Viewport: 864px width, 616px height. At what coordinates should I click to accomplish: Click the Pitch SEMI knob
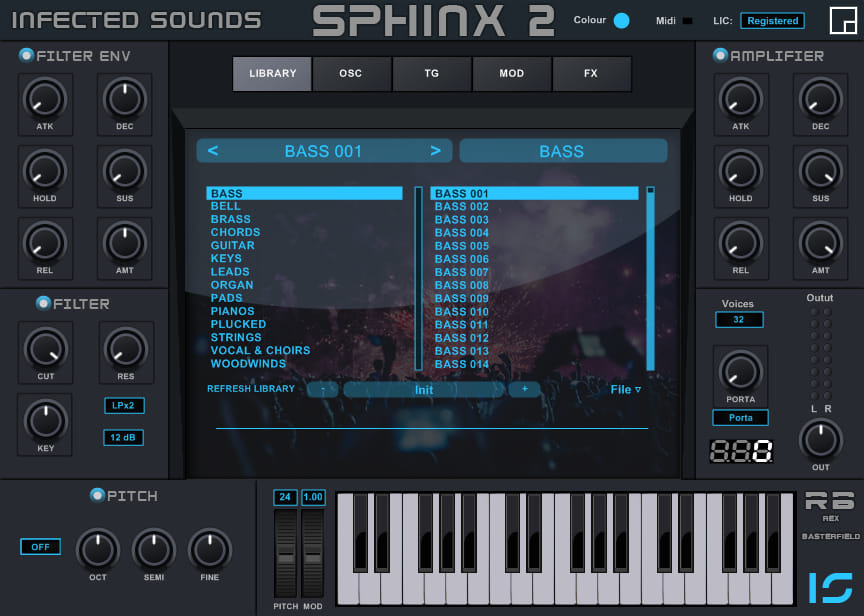pos(154,550)
